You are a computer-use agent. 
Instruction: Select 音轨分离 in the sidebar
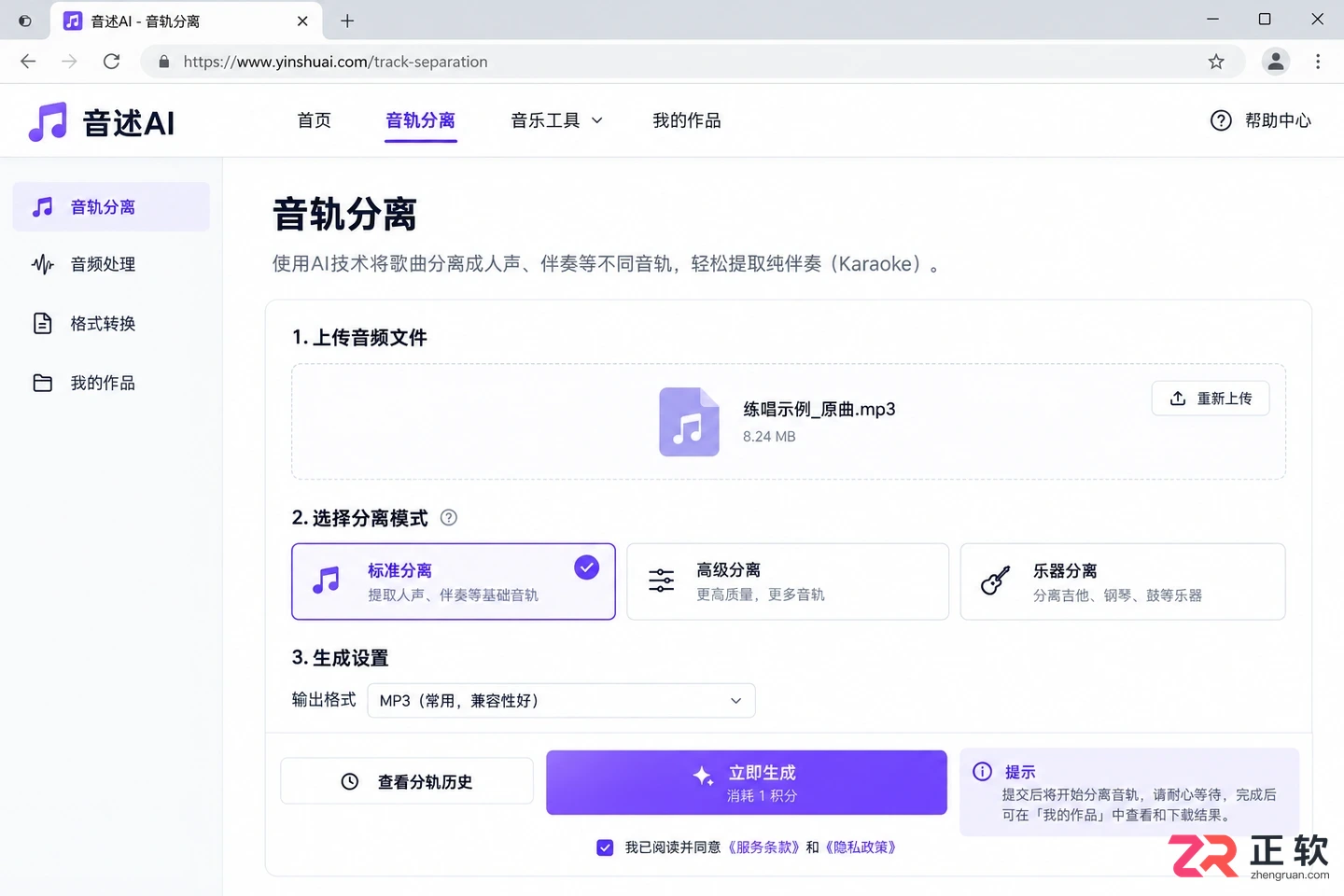point(111,207)
